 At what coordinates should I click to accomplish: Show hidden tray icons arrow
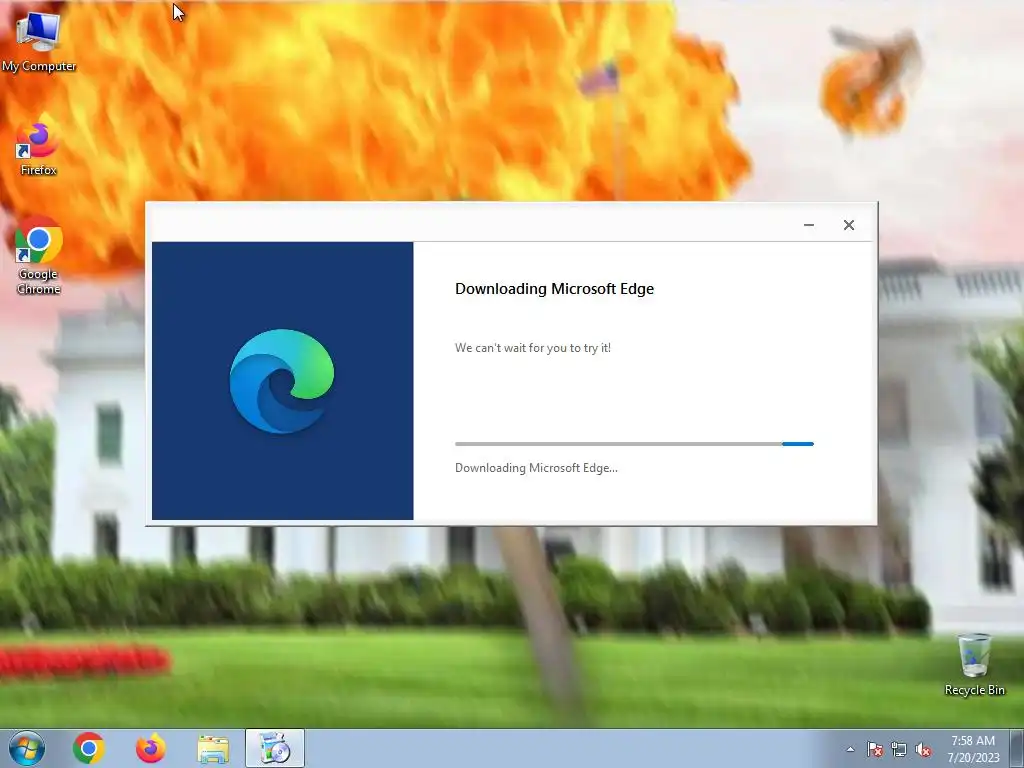click(850, 749)
